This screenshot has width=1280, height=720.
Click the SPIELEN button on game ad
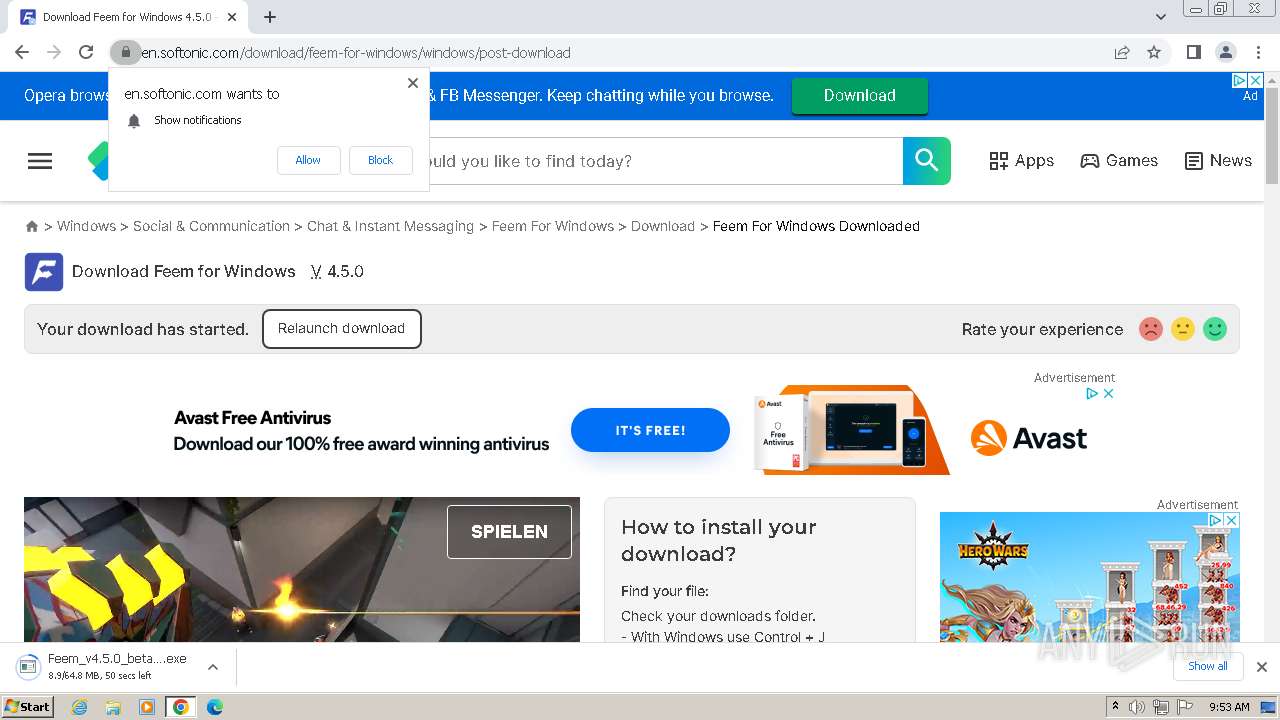pos(509,531)
